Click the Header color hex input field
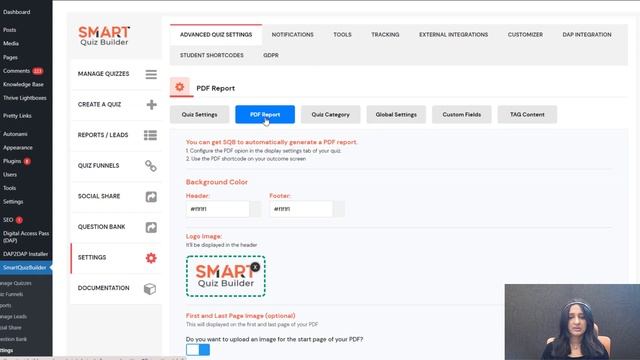Screen dimensions: 640x360 [218, 209]
